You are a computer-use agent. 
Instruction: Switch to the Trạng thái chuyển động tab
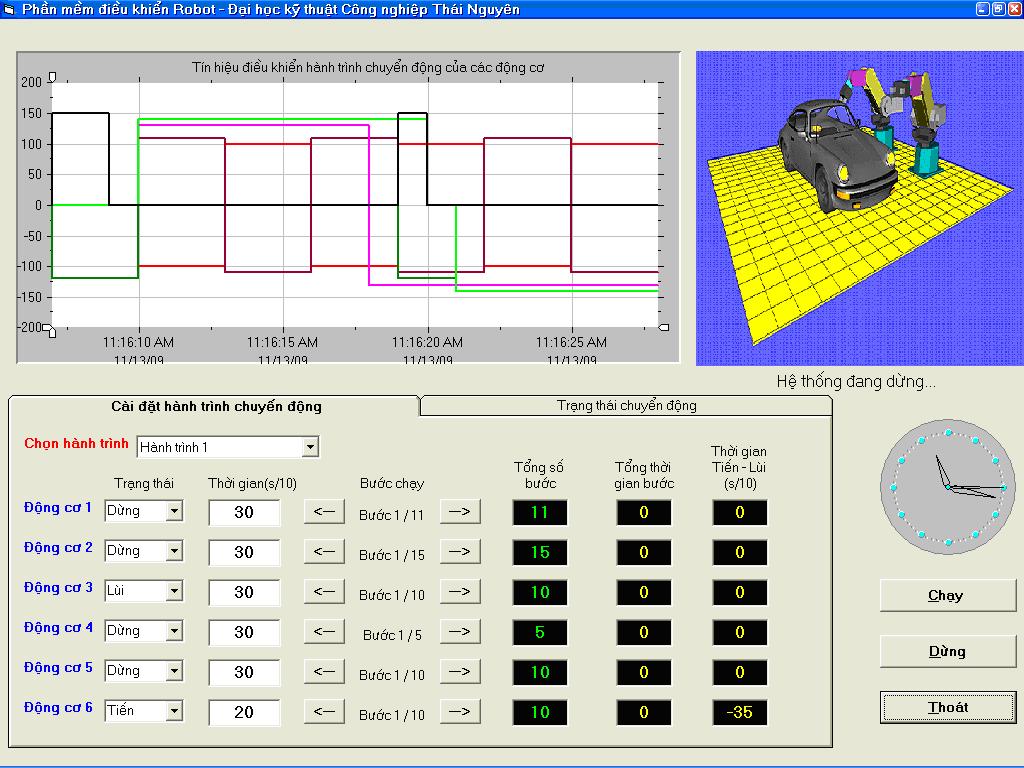click(626, 406)
